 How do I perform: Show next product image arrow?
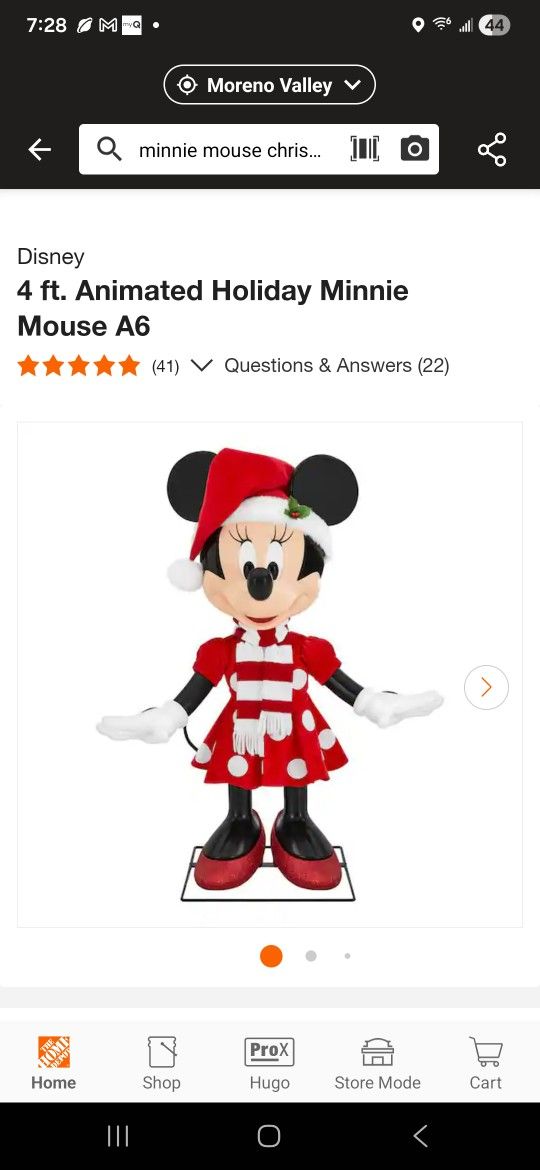pyautogui.click(x=486, y=686)
